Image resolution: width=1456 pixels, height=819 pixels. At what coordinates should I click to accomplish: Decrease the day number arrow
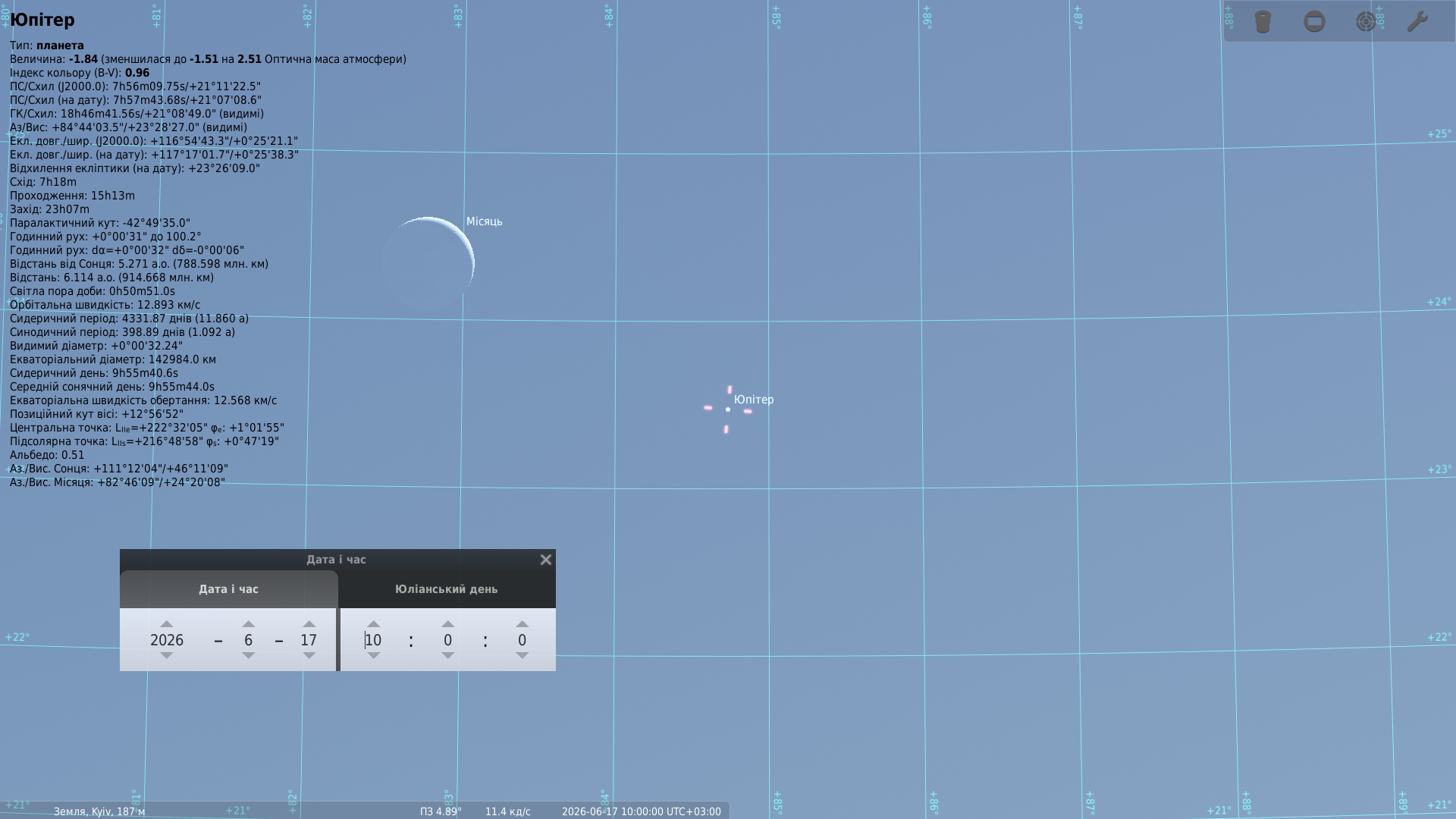click(309, 656)
